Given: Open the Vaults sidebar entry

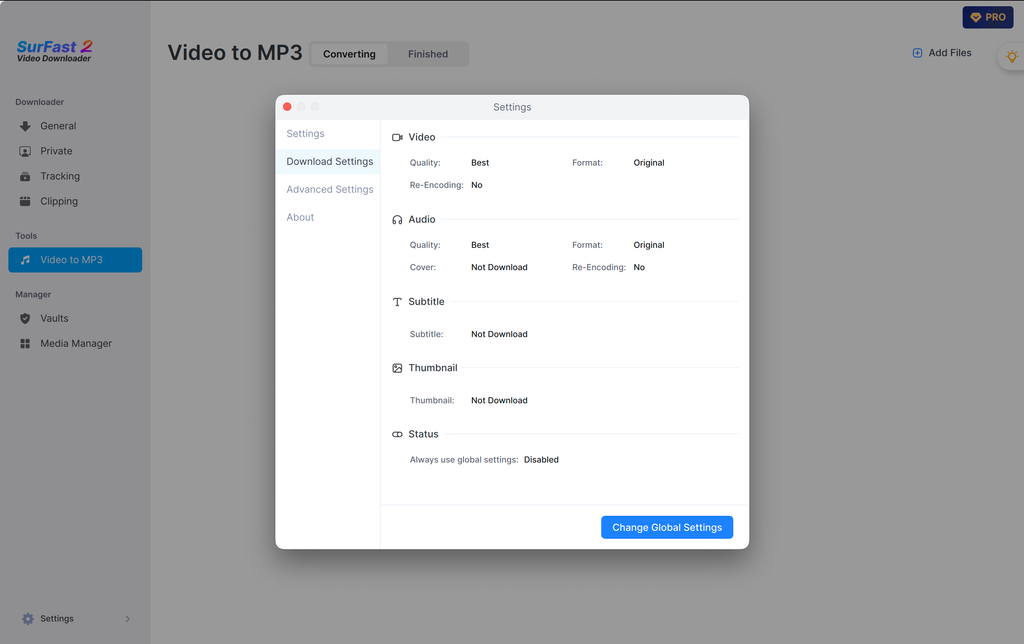Looking at the screenshot, I should pyautogui.click(x=75, y=319).
